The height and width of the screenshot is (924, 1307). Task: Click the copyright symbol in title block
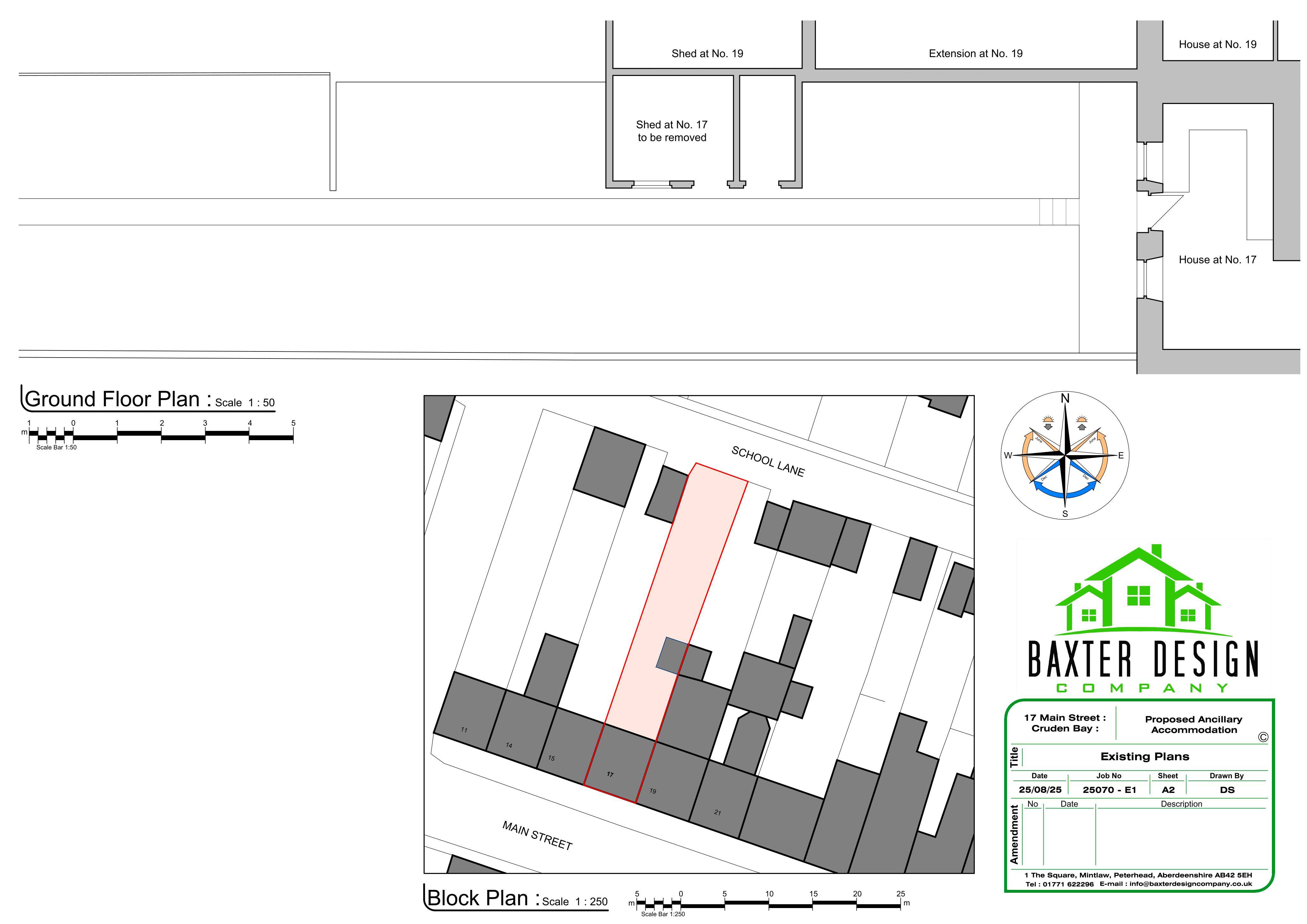tap(1263, 737)
